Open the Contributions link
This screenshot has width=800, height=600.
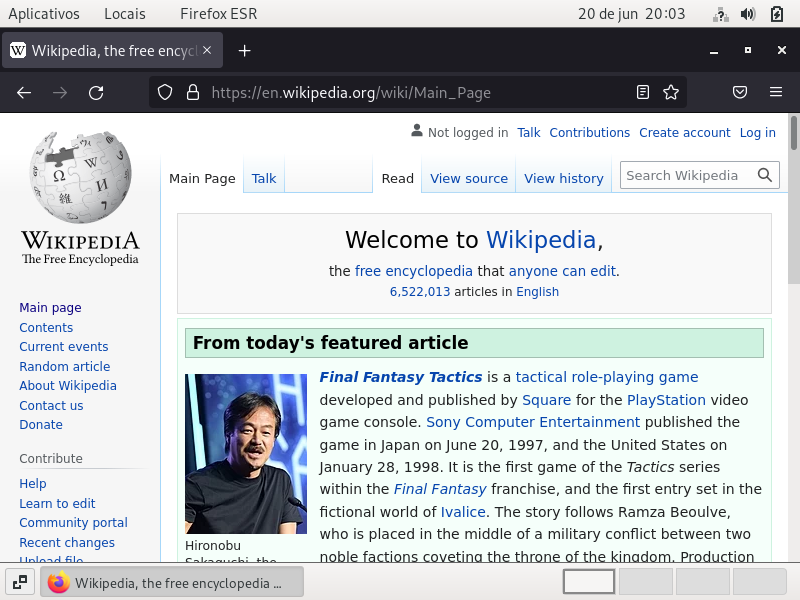click(589, 133)
